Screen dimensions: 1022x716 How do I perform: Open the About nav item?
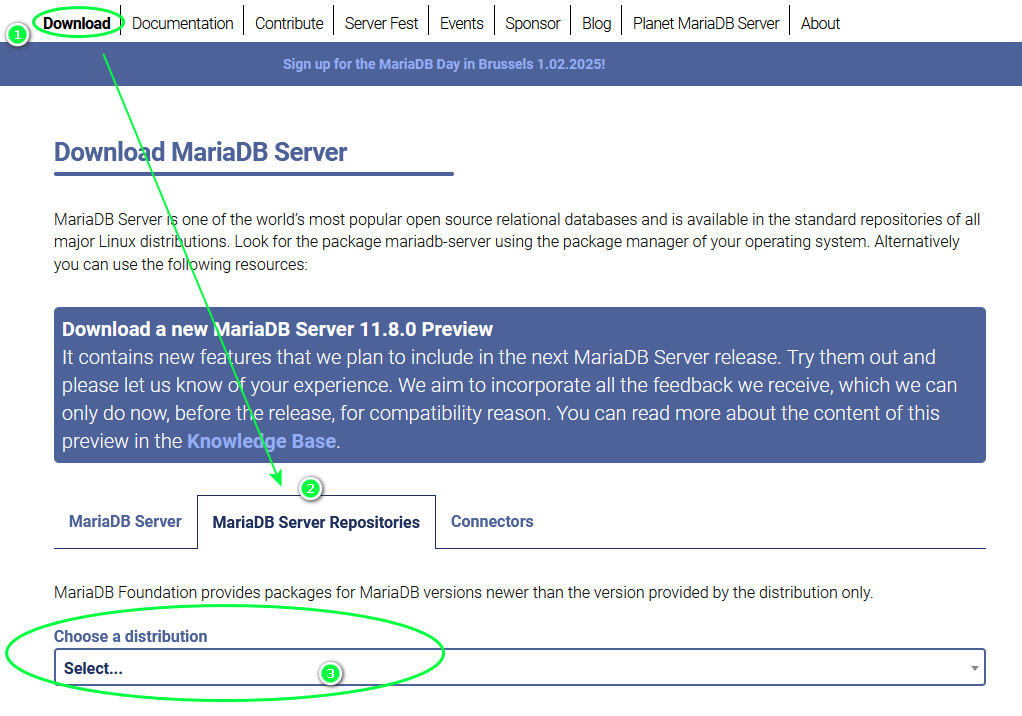pos(820,23)
